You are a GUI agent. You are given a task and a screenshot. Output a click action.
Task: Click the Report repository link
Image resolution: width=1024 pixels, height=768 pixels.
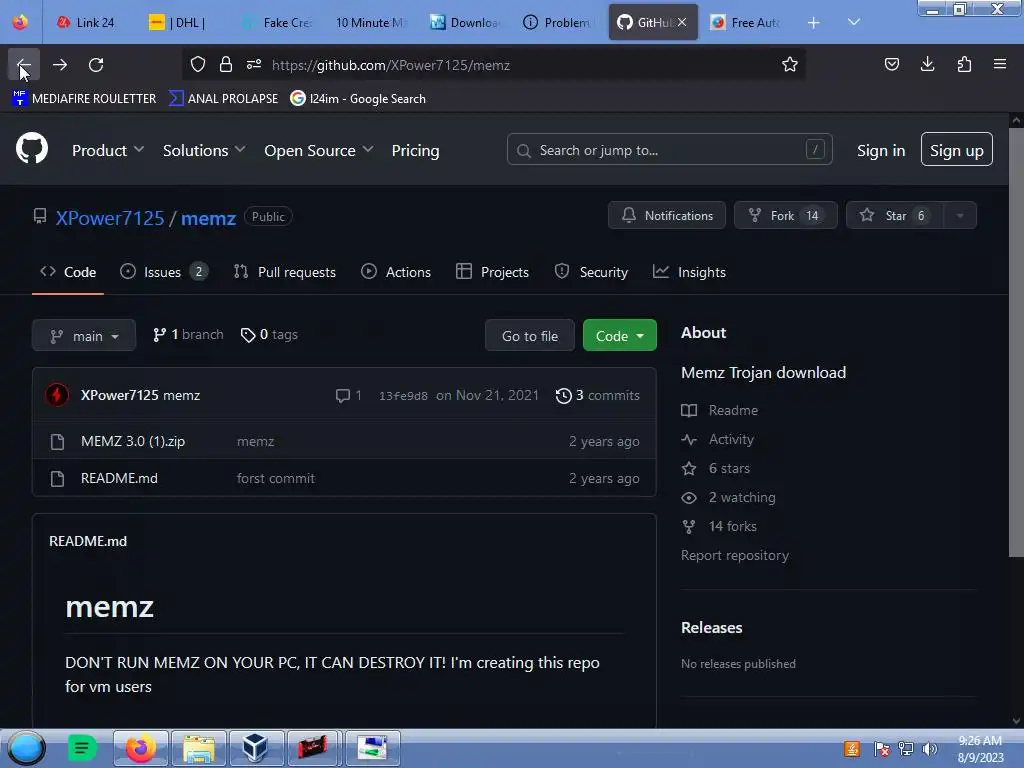tap(735, 555)
